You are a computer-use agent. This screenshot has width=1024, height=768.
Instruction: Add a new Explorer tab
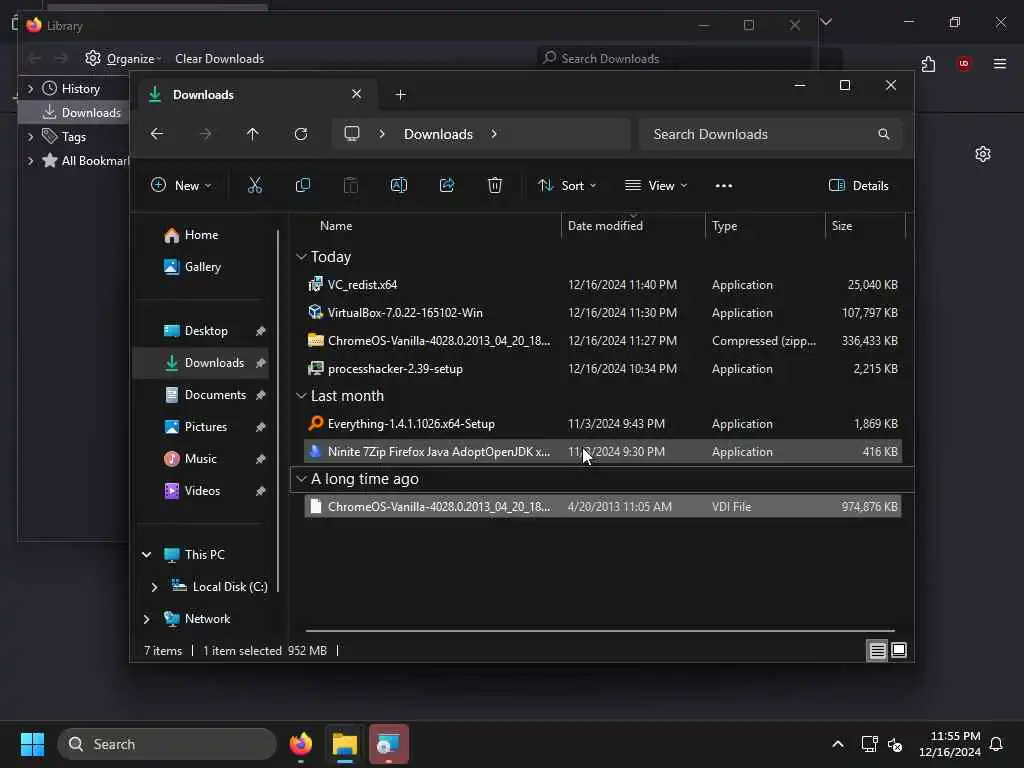pos(400,95)
